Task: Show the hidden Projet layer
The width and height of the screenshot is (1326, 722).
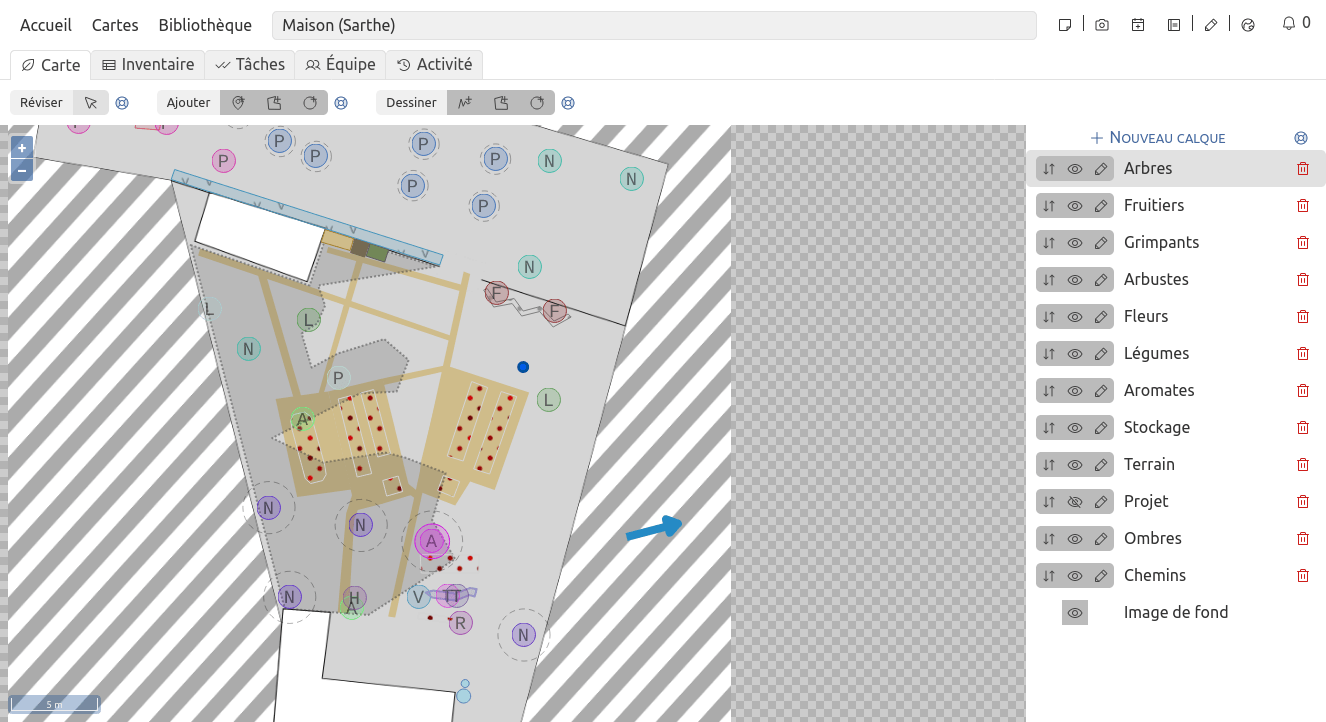Action: point(1075,502)
